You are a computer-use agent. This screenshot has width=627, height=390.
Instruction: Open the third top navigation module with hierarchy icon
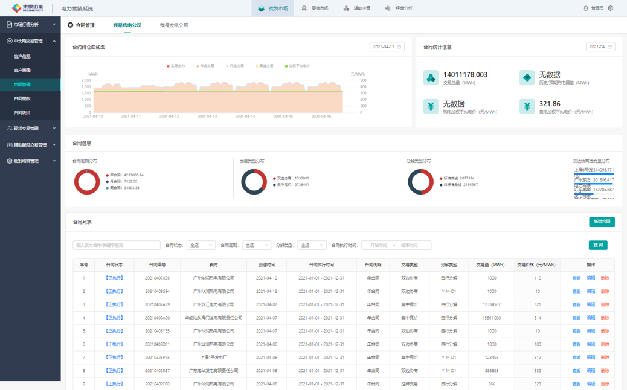pyautogui.click(x=357, y=8)
